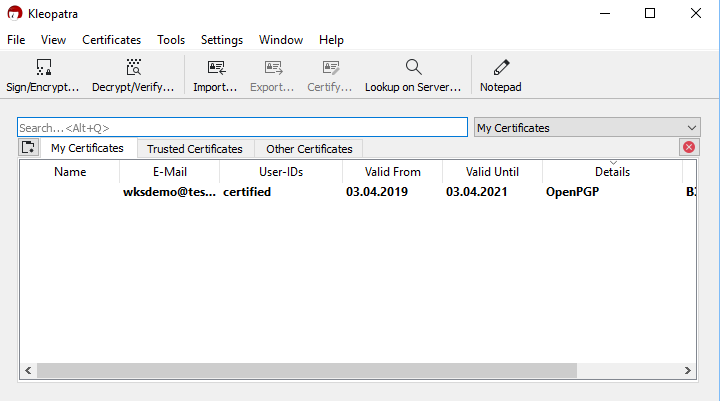Sort certificates by Valid Until column

pos(492,172)
